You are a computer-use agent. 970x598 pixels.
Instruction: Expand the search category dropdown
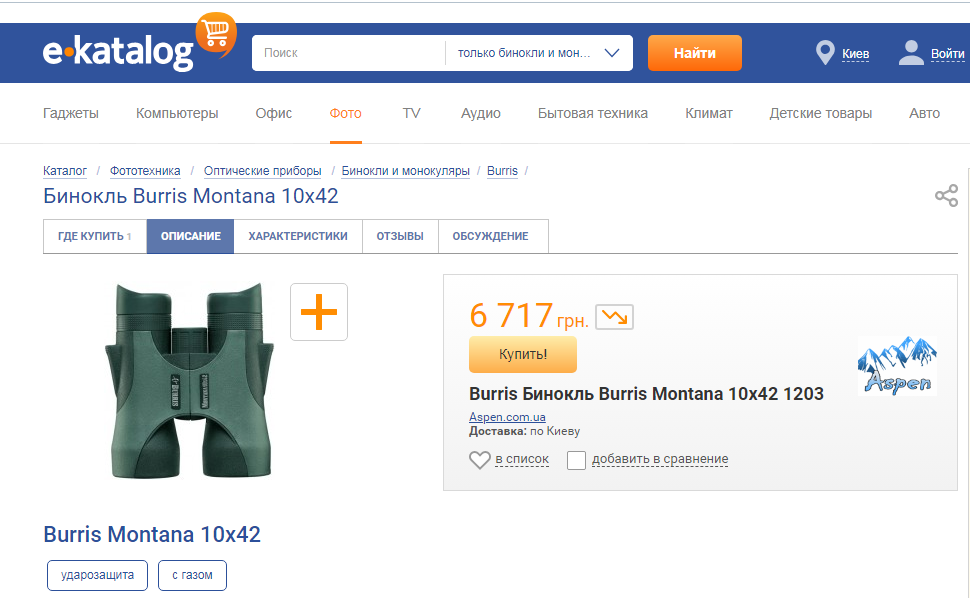tap(539, 53)
